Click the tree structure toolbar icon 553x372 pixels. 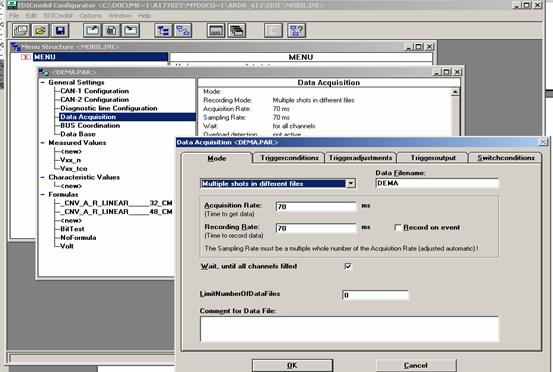click(x=163, y=31)
